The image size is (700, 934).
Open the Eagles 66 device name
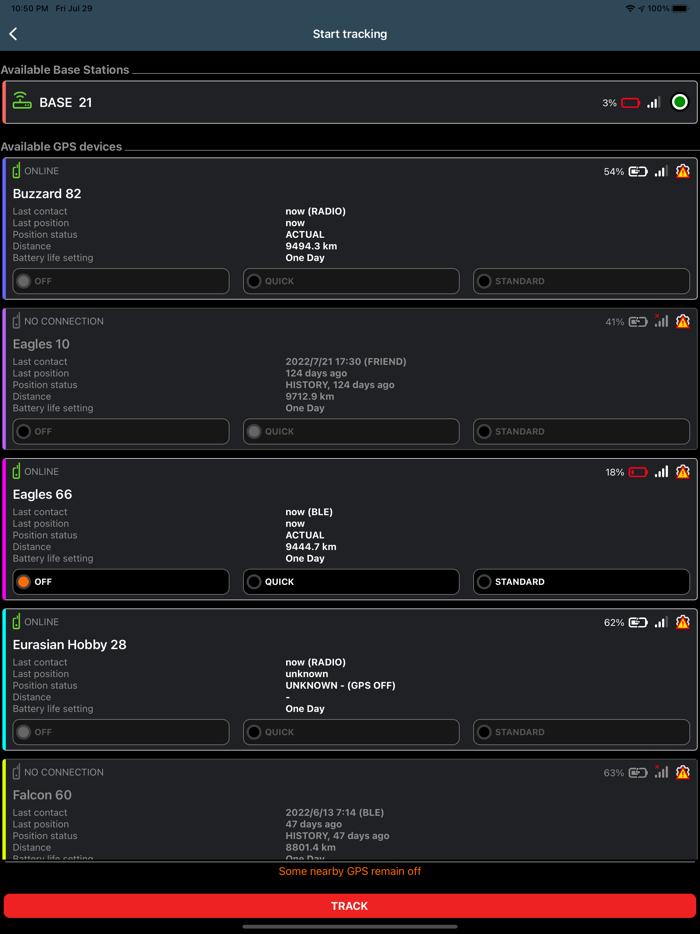tap(42, 494)
